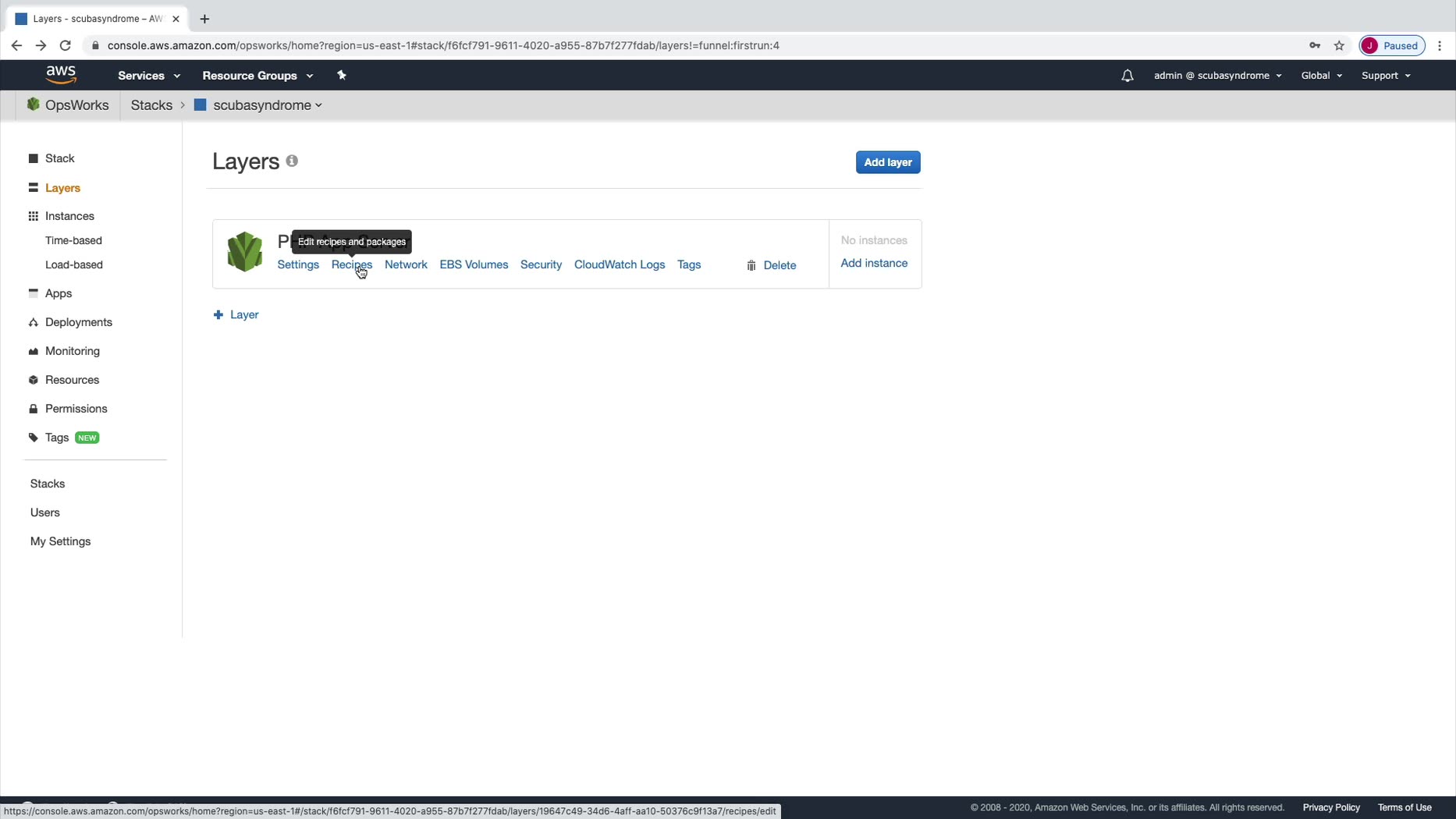1456x819 pixels.
Task: Open the Chrome three-dot menu
Action: pyautogui.click(x=1440, y=45)
